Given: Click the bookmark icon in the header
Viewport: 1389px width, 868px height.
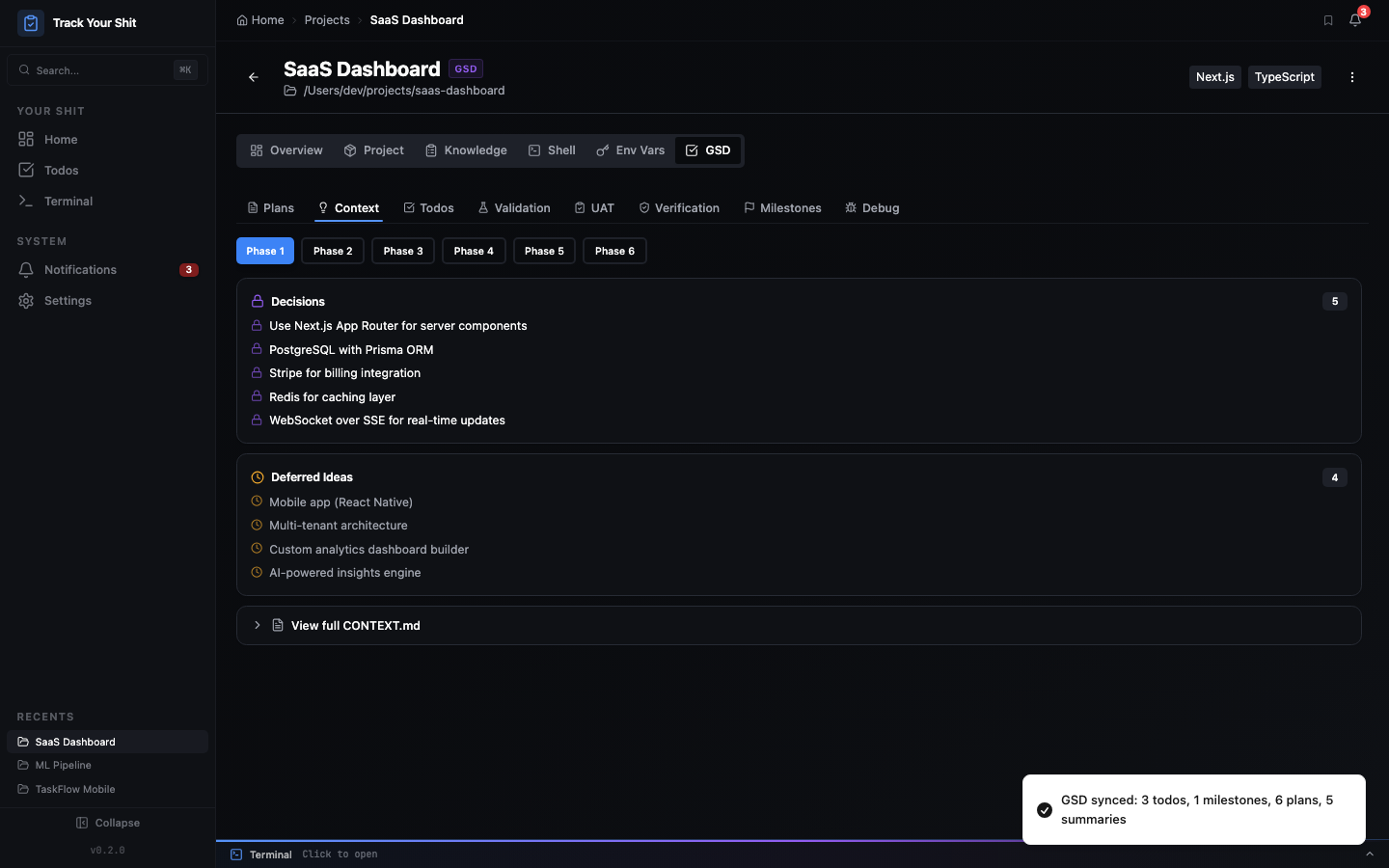Looking at the screenshot, I should [1328, 19].
